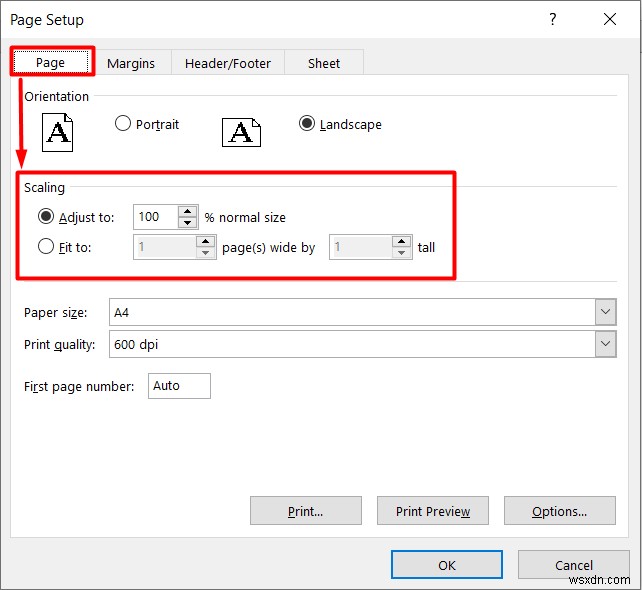Screen dimensions: 642x590
Task: Open the Header/Footer tab
Action: coord(228,63)
